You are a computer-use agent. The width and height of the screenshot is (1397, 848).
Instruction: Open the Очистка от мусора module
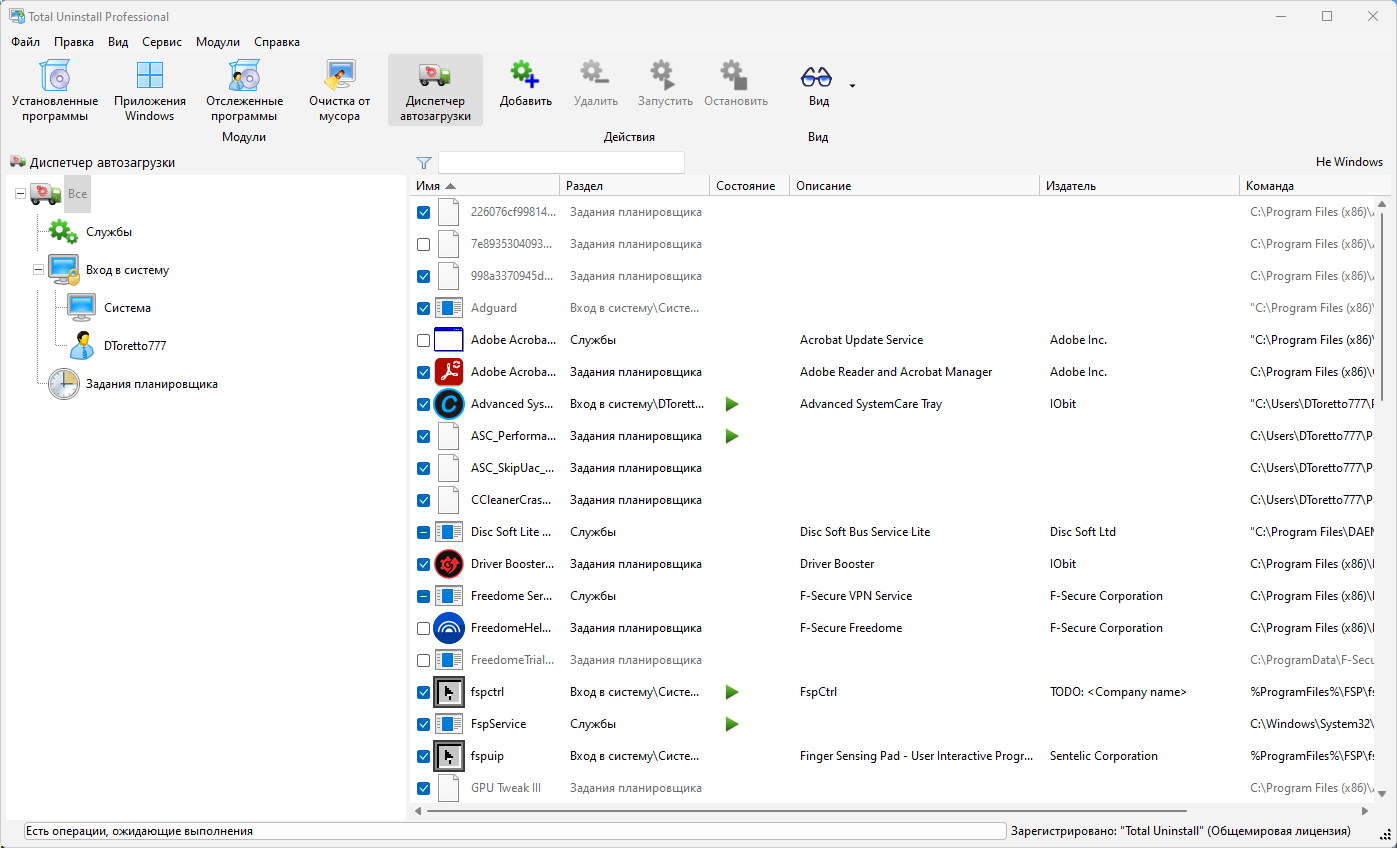[339, 90]
